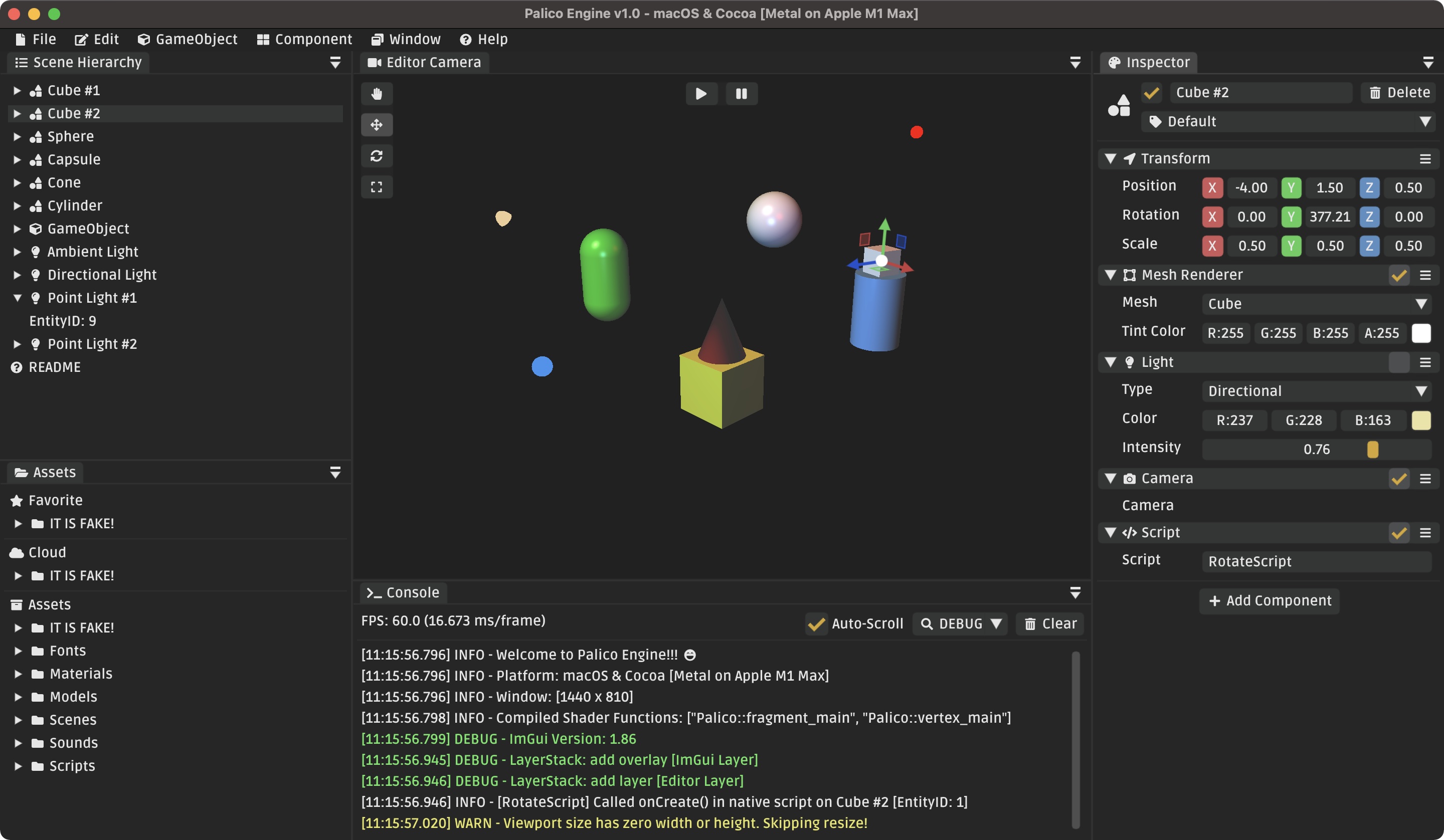This screenshot has height=840, width=1444.
Task: Select the scale expand tool
Action: 377,187
